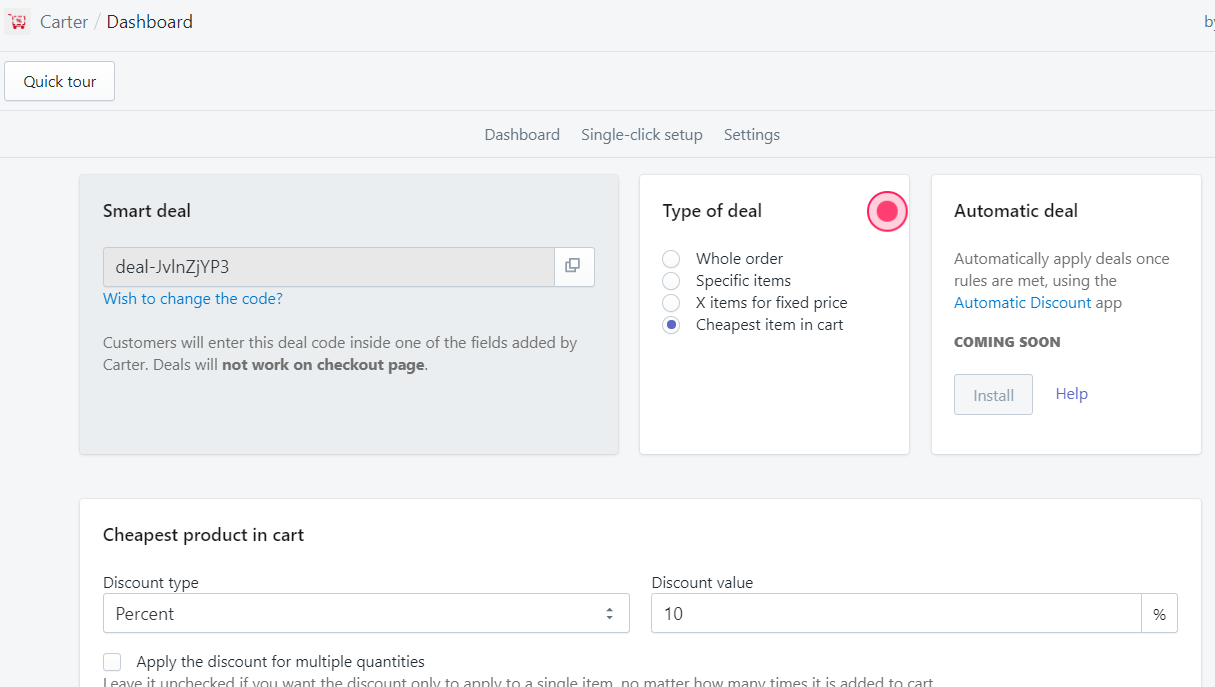Click the deal code text field

click(x=328, y=267)
